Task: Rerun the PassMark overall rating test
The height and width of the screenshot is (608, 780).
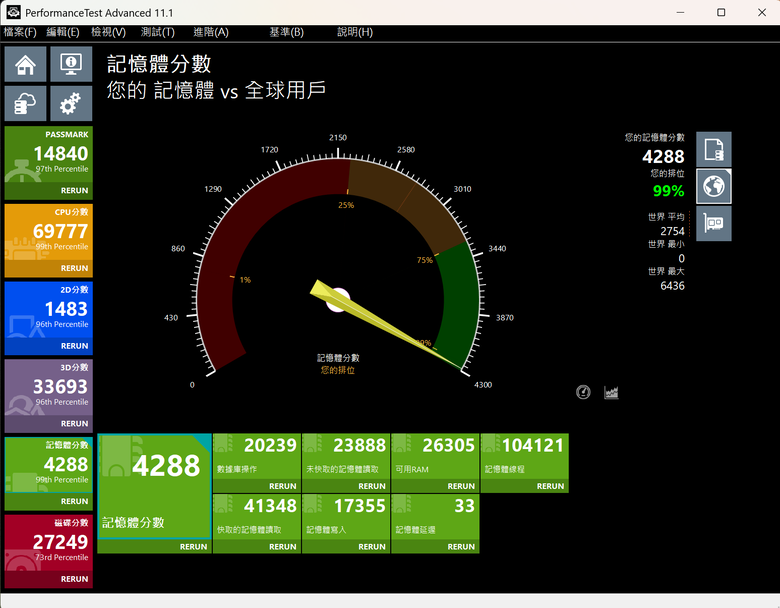Action: point(74,191)
